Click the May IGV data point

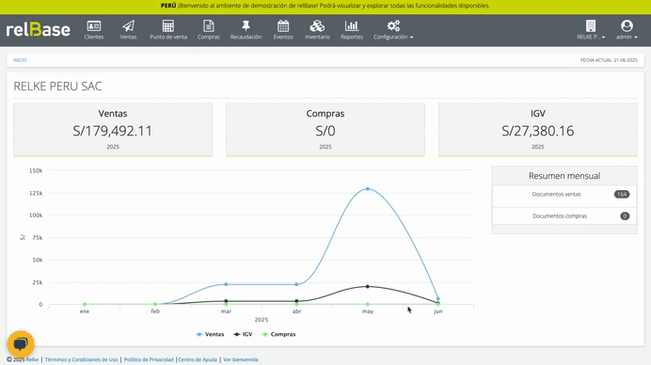click(x=367, y=287)
